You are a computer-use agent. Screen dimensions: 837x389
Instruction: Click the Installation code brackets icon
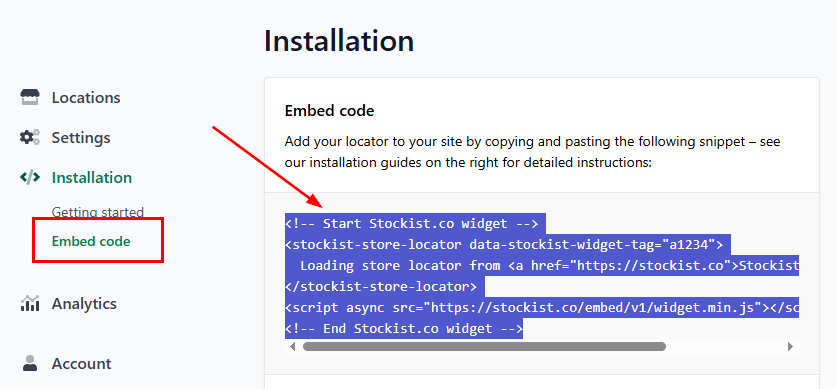(x=30, y=177)
